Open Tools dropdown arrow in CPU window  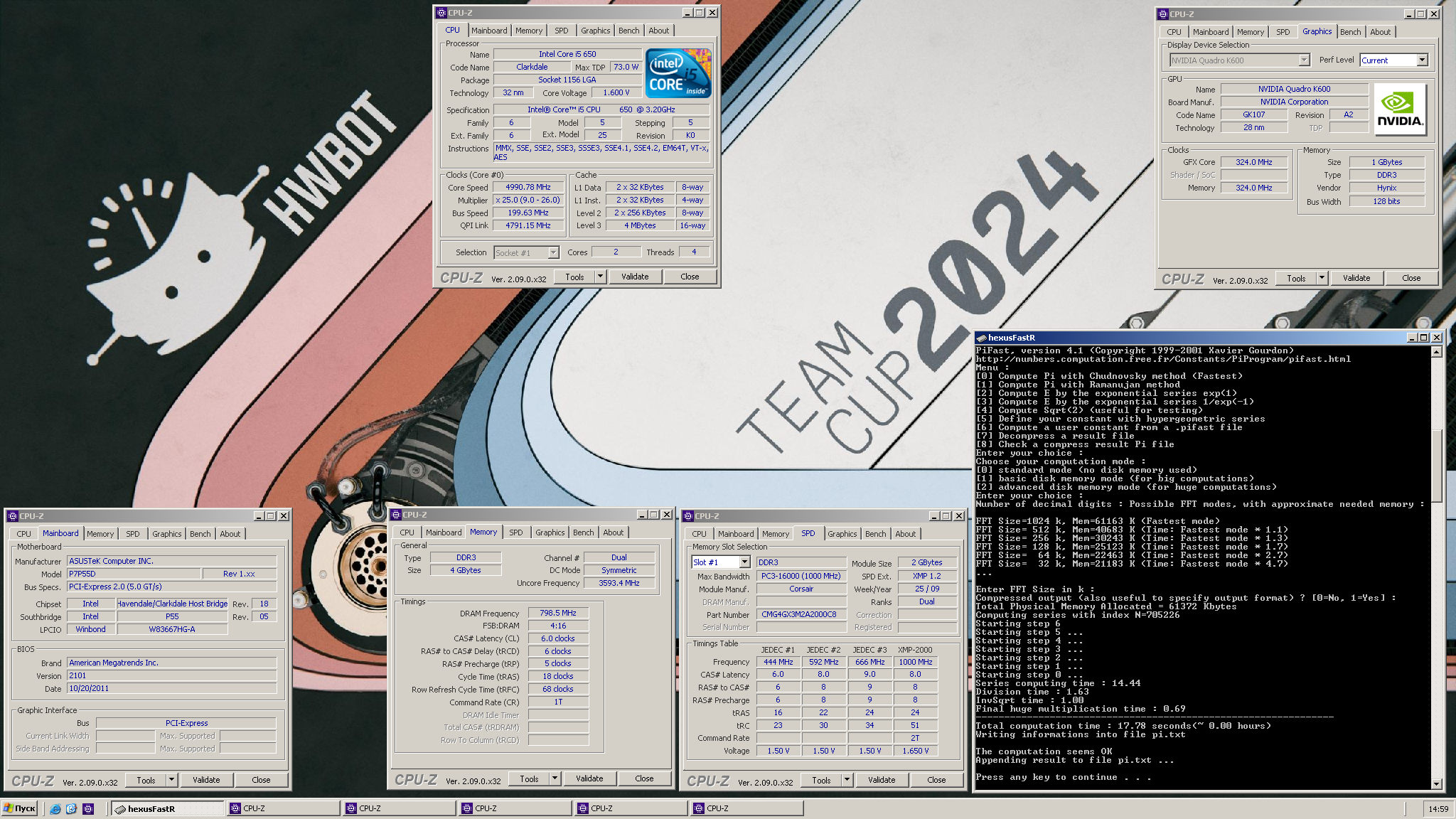point(601,277)
